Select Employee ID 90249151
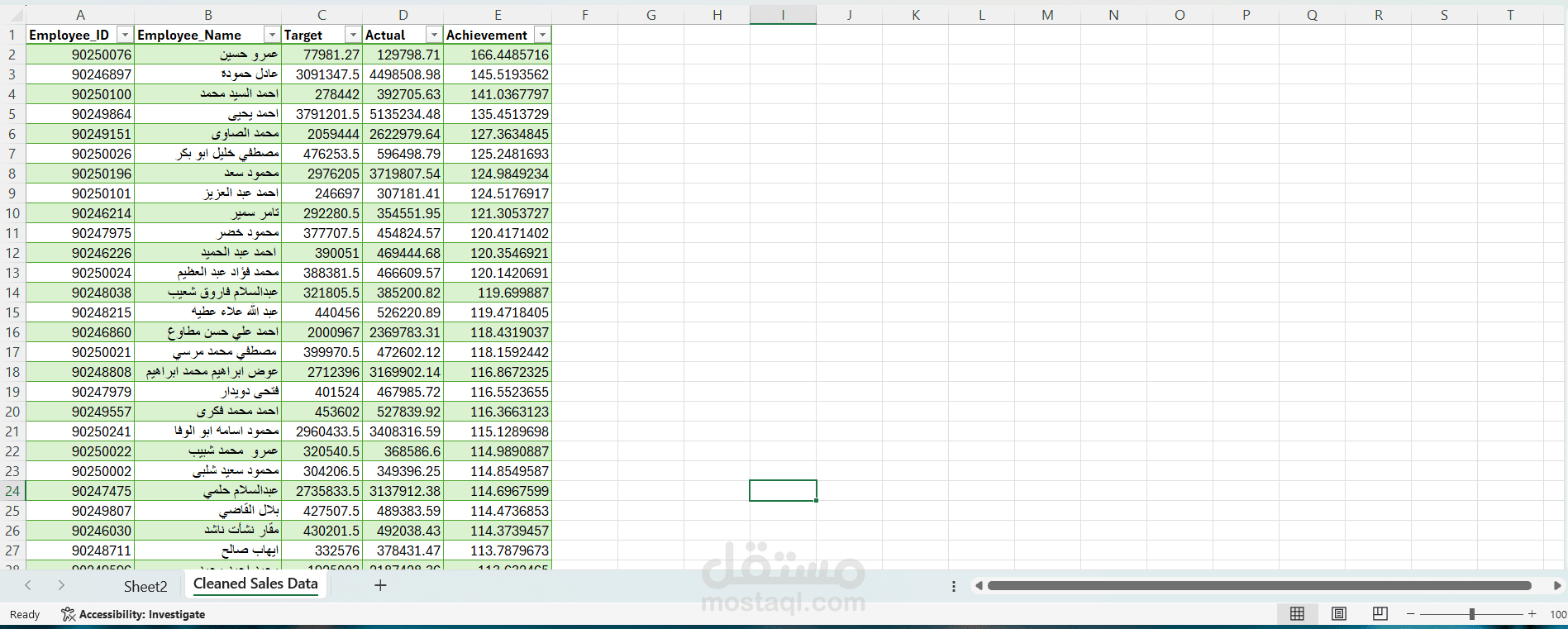The image size is (1568, 629). [x=80, y=134]
